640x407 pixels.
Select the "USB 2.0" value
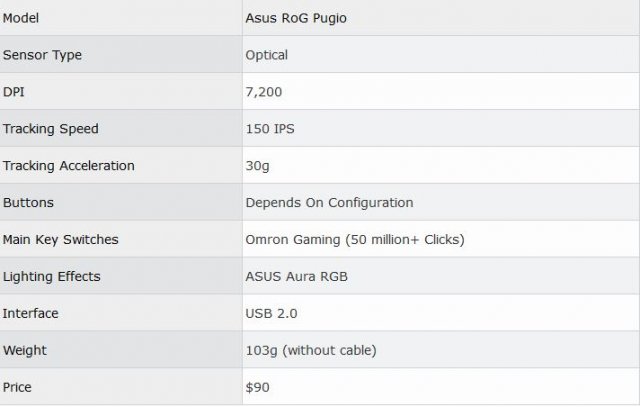(271, 314)
